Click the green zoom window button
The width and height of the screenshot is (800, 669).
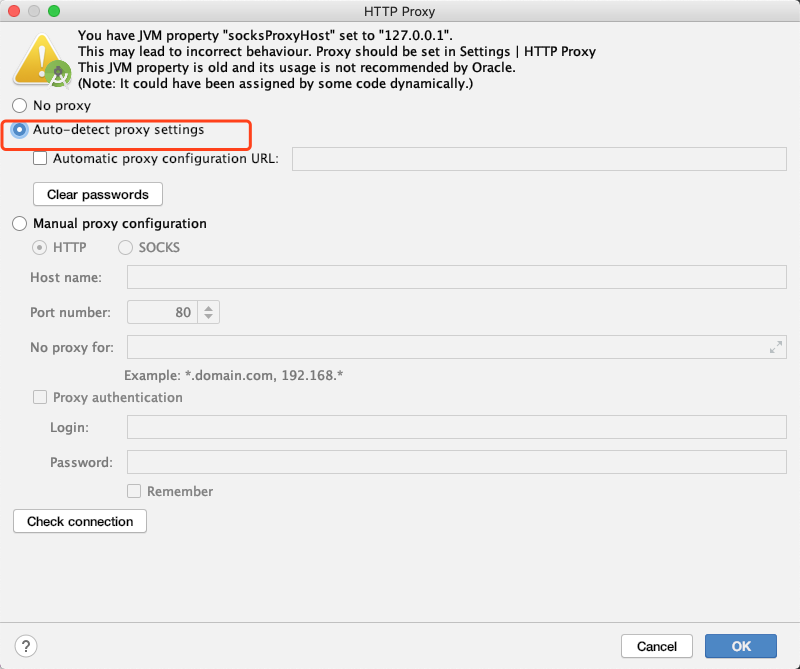point(54,11)
